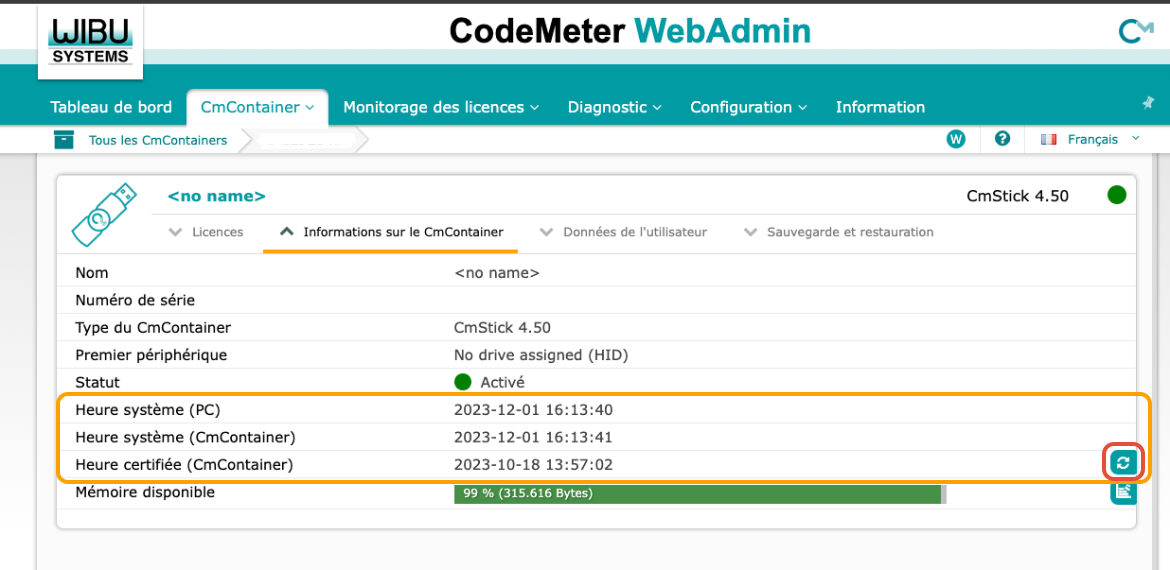Click the CodeMeter logo icon at top right
This screenshot has height=570, width=1170.
(x=1136, y=31)
